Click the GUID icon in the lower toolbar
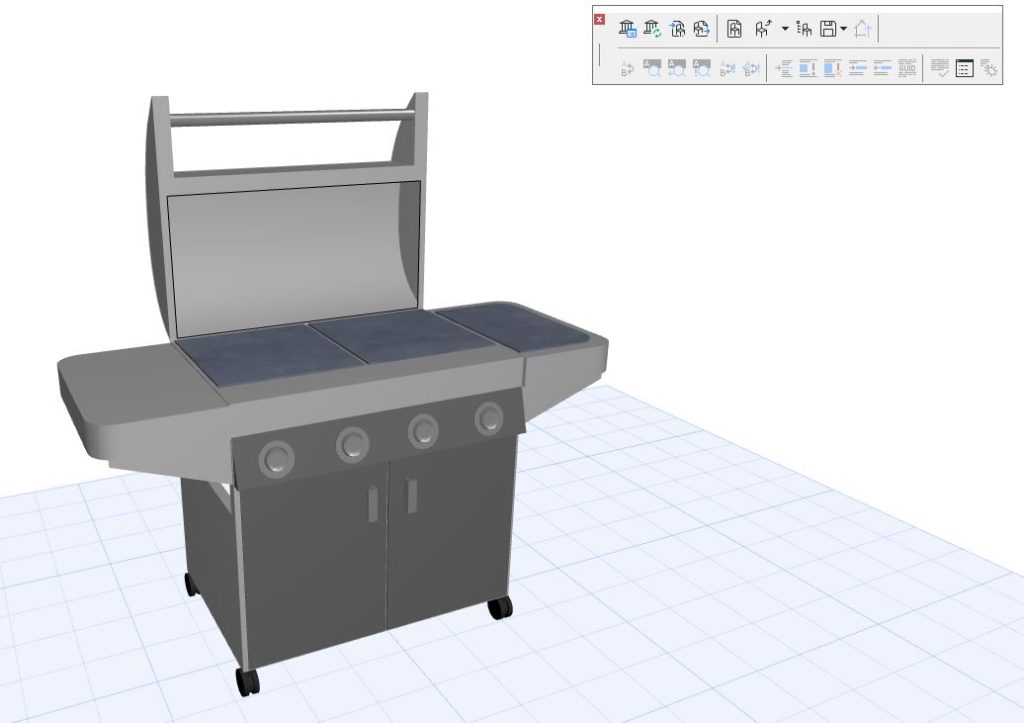This screenshot has height=723, width=1024. pos(906,68)
